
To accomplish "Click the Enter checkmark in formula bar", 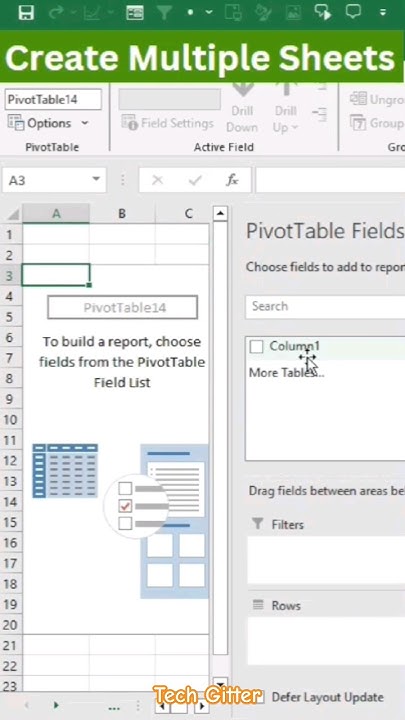I will pyautogui.click(x=195, y=180).
